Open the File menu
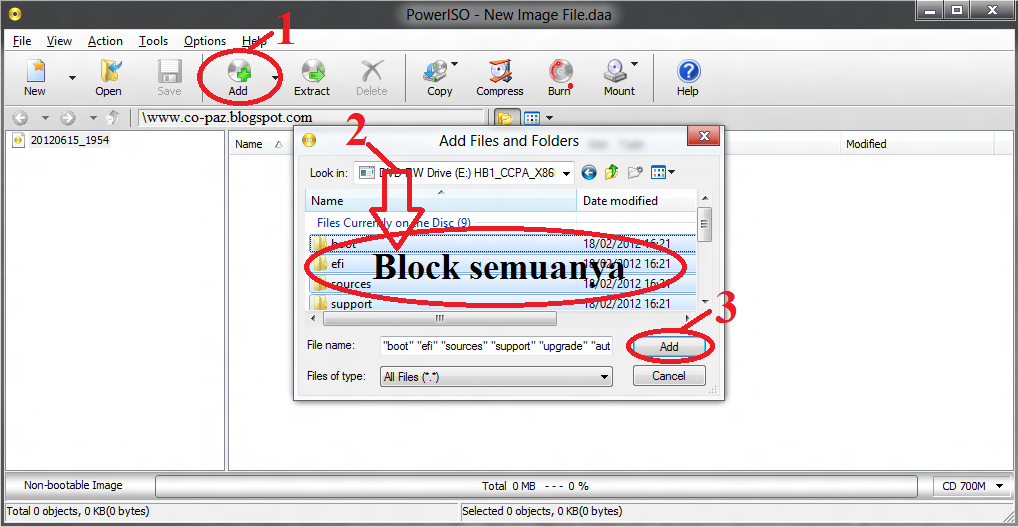This screenshot has height=527, width=1018. click(x=22, y=41)
